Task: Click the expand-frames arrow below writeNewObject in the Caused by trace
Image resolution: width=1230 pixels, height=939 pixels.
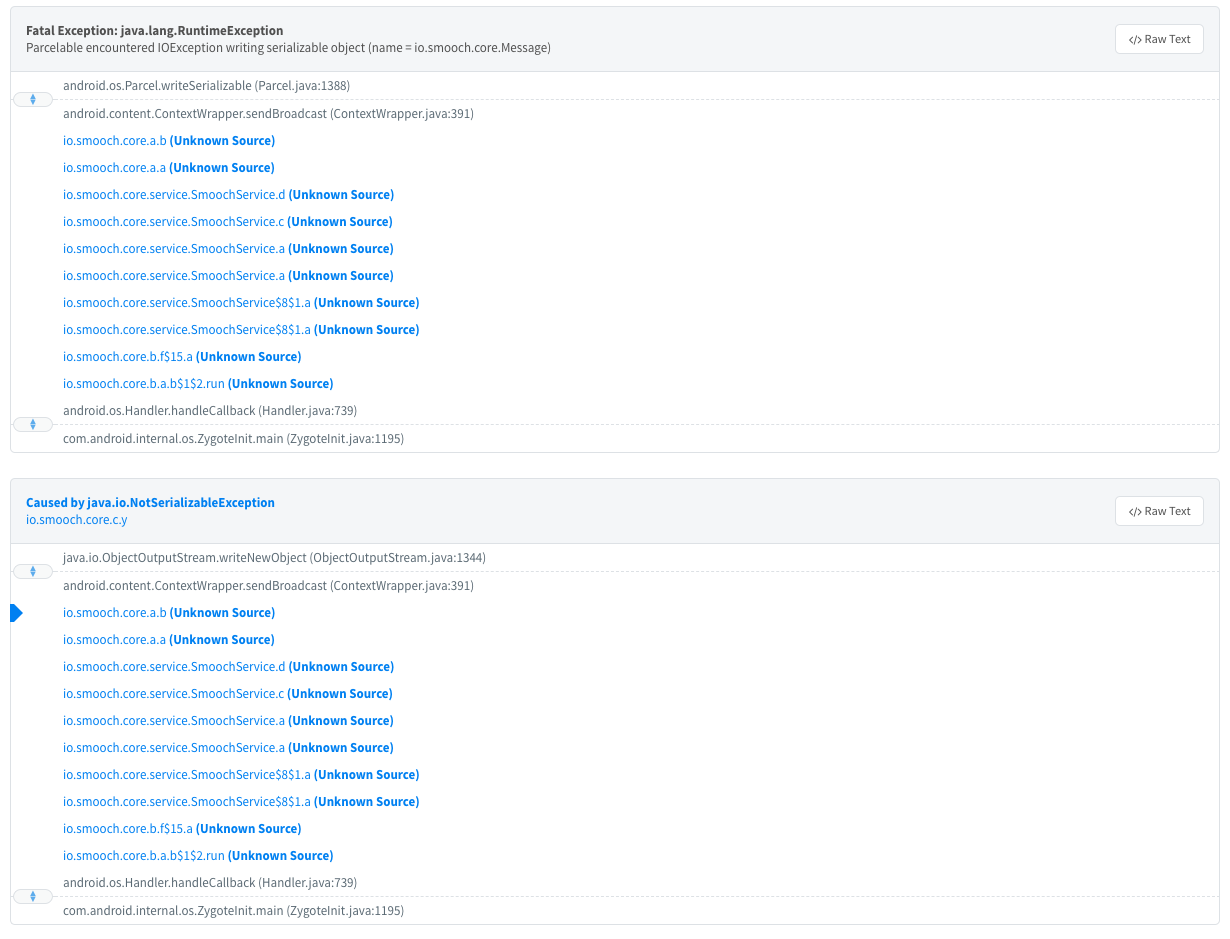Action: pyautogui.click(x=32, y=571)
